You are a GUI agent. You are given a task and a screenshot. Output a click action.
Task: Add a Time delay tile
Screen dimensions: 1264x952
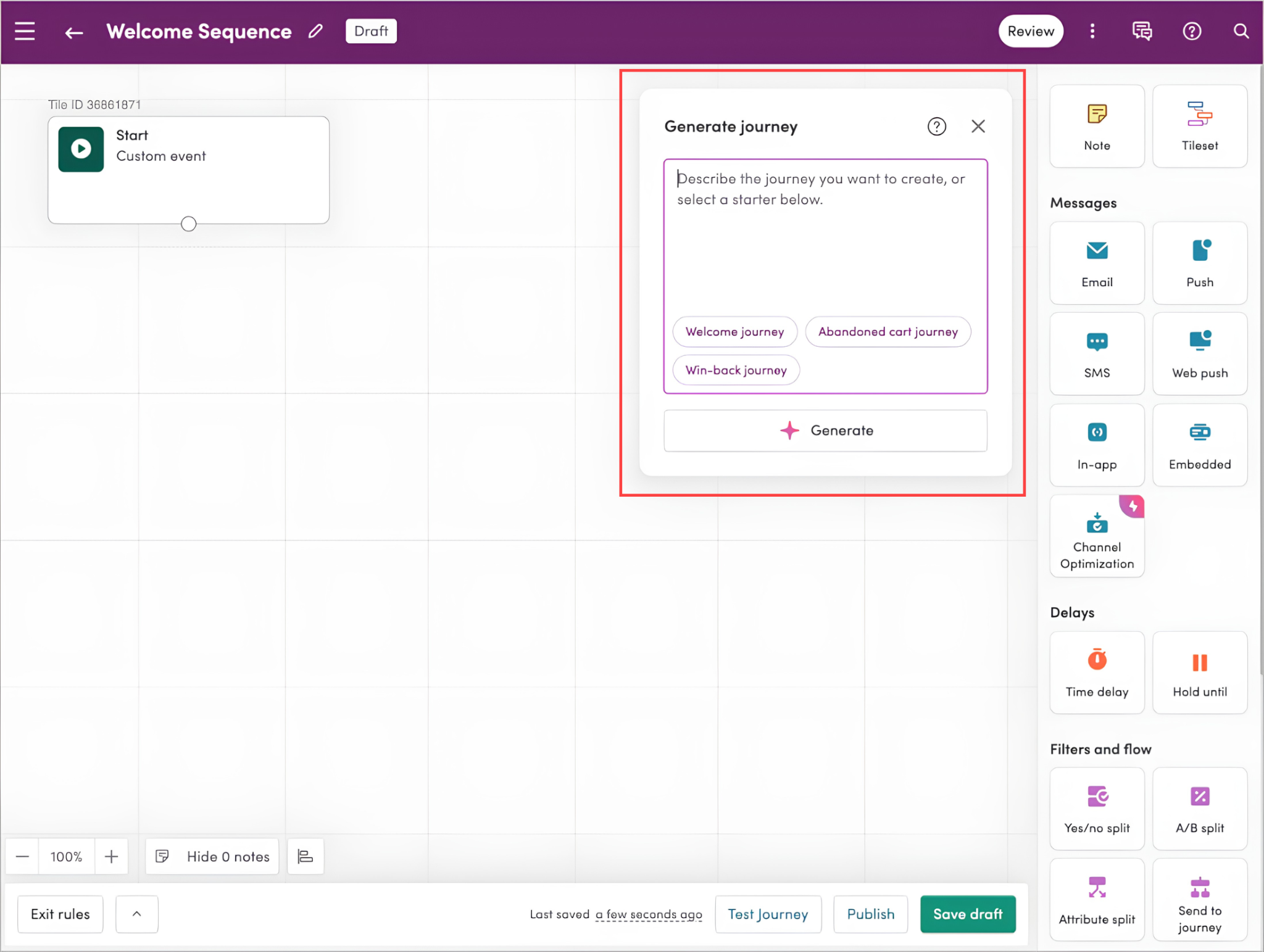point(1097,673)
